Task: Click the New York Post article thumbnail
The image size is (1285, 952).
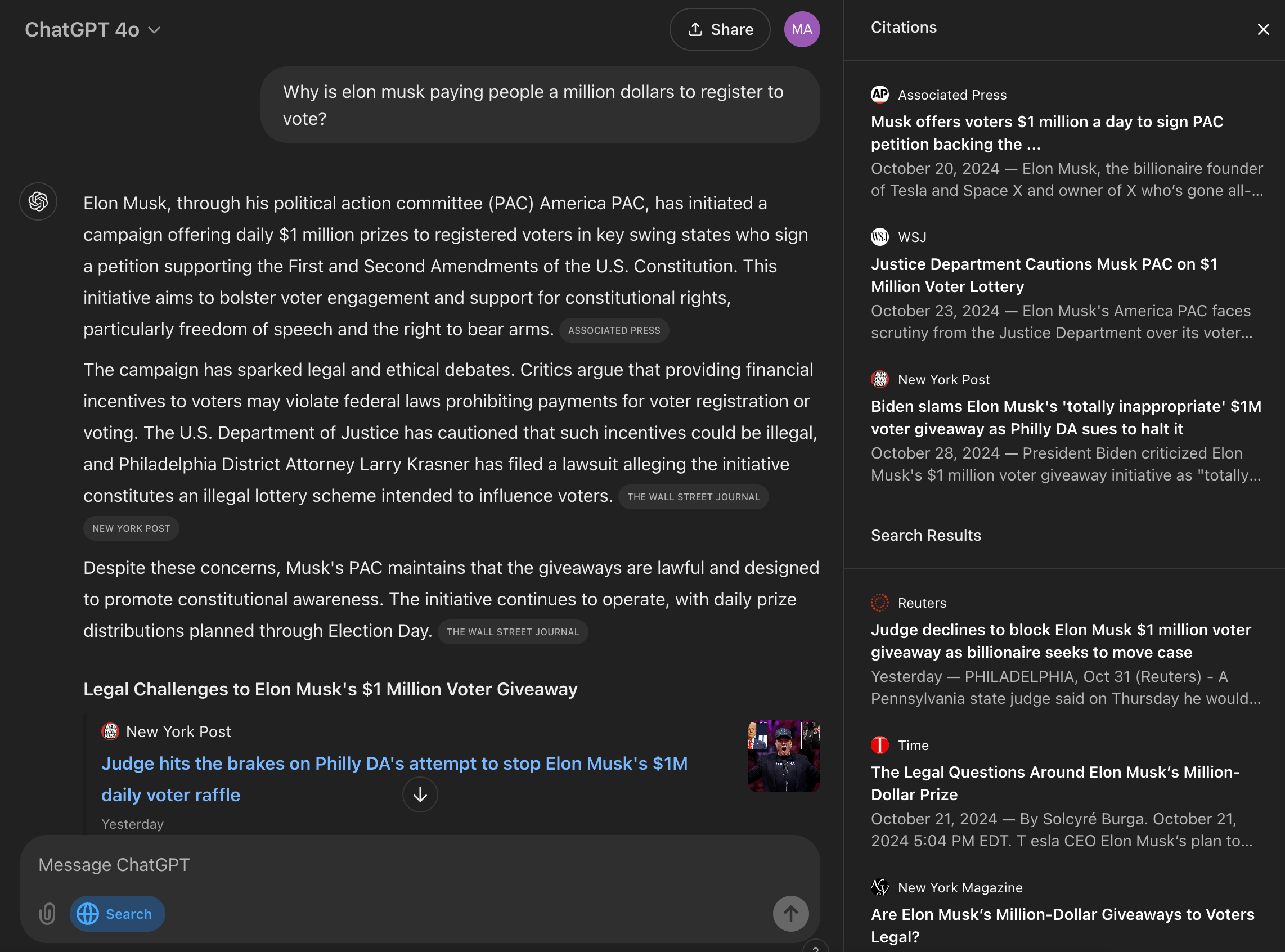Action: coord(784,756)
